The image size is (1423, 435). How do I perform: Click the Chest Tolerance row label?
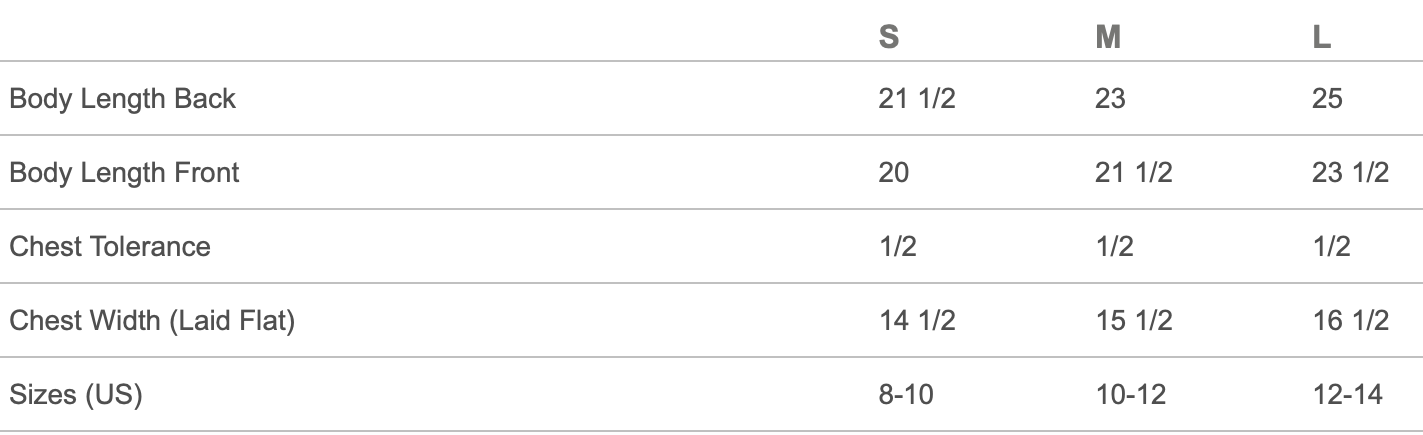pyautogui.click(x=110, y=246)
